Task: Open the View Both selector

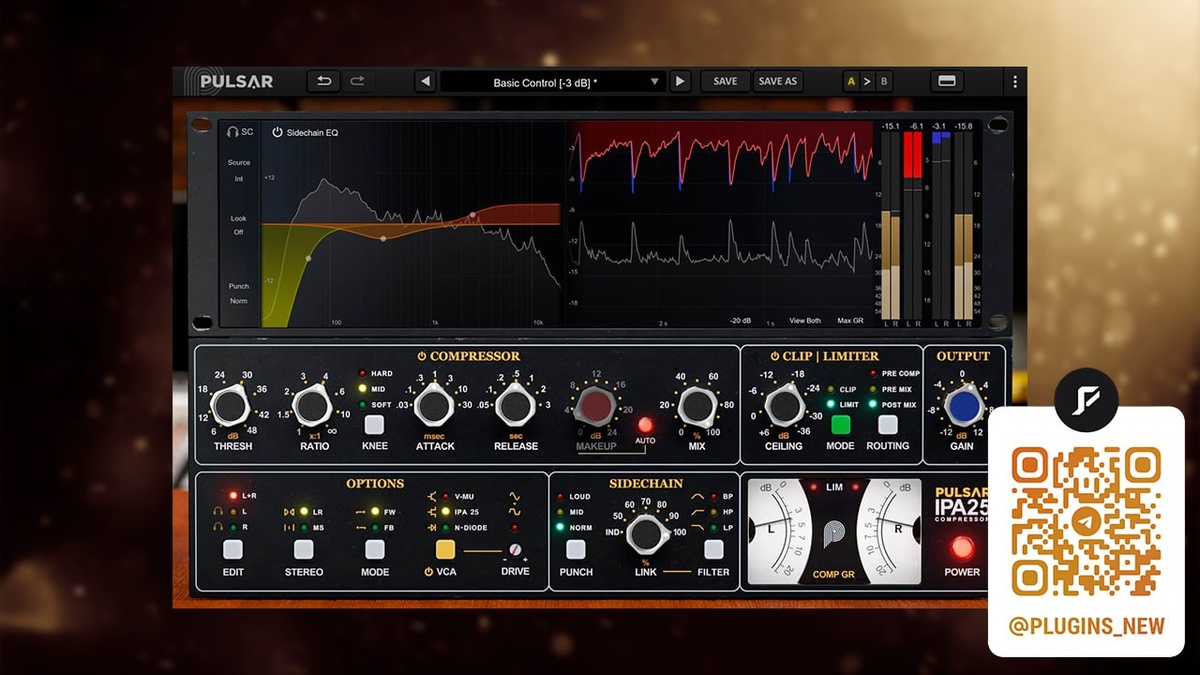Action: pyautogui.click(x=805, y=321)
